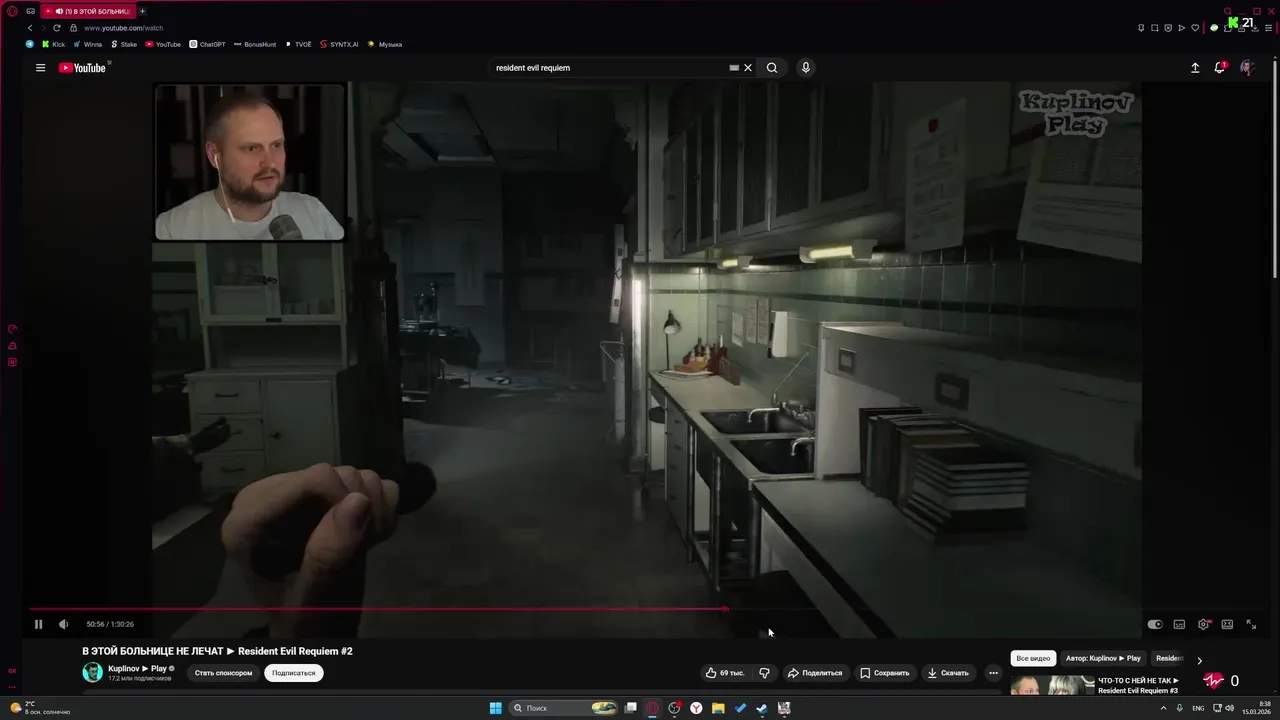Open the weather widget in the taskbar
Screen dimensions: 1280x720
[38, 708]
